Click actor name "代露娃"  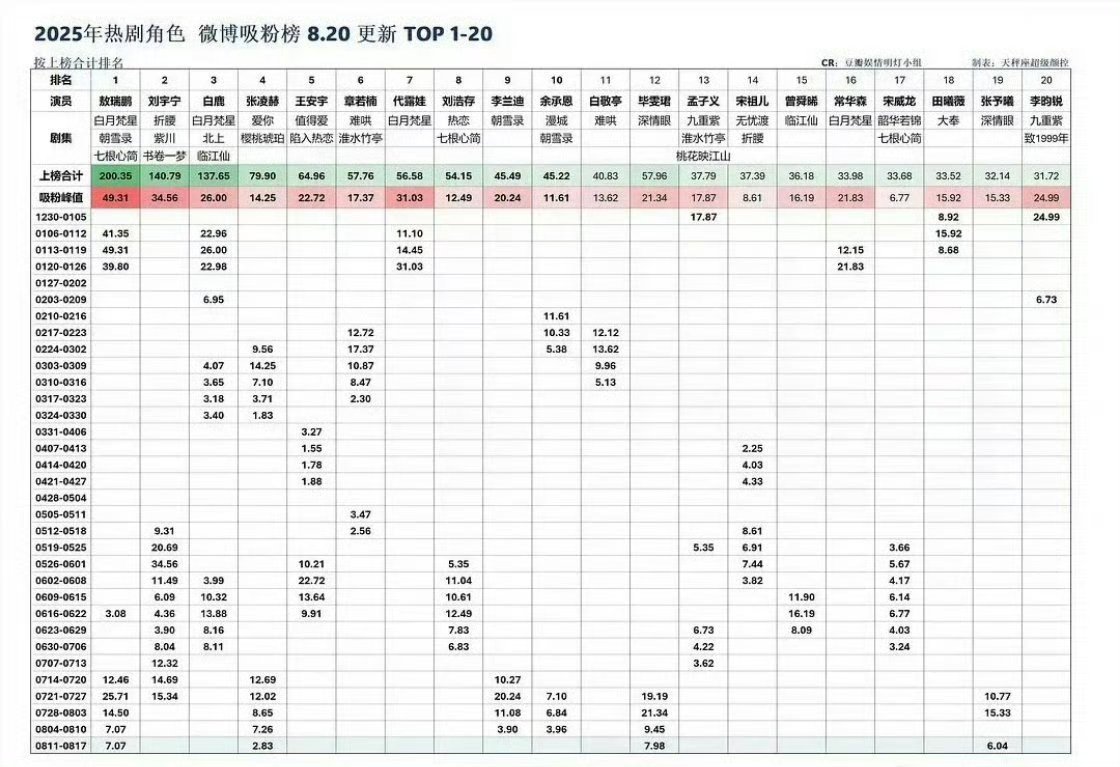pos(409,101)
